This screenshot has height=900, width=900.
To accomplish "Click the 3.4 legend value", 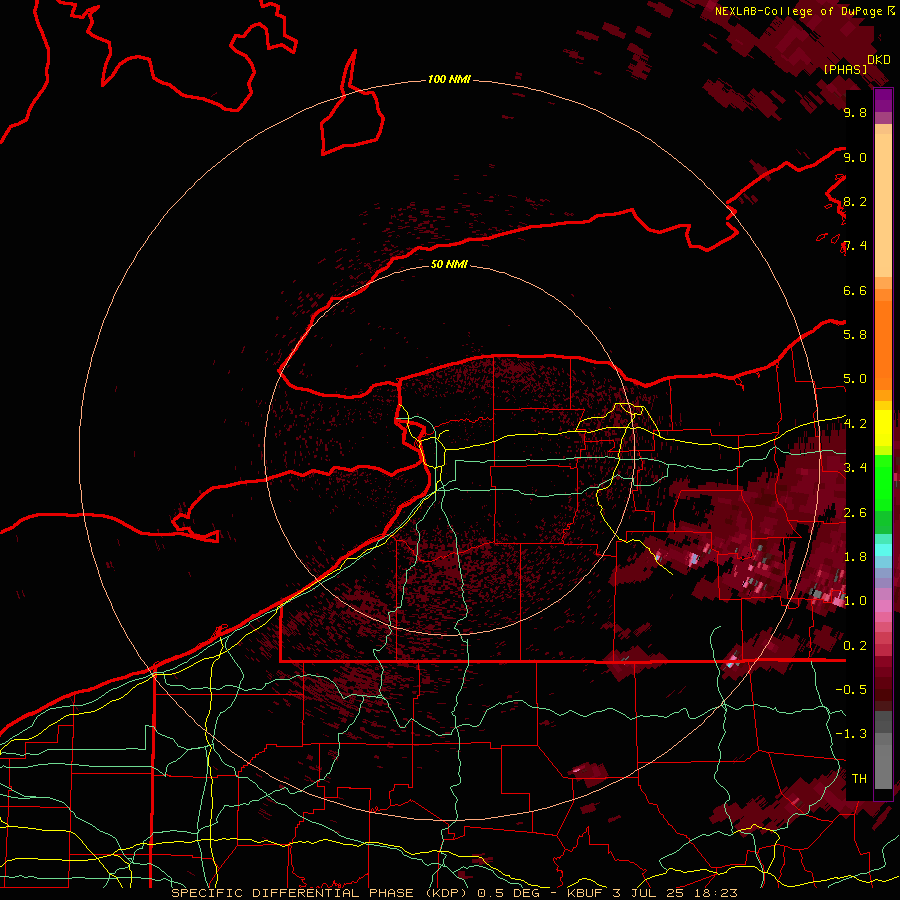I will (x=855, y=468).
